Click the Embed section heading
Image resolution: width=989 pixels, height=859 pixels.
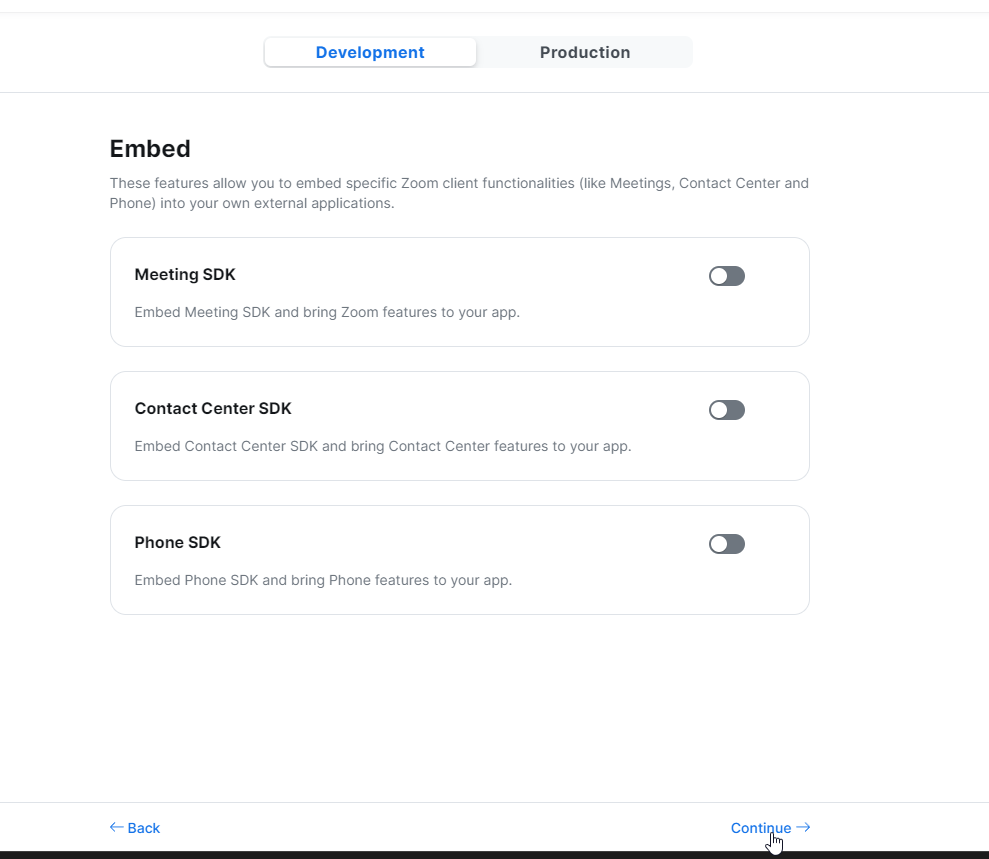pos(150,149)
